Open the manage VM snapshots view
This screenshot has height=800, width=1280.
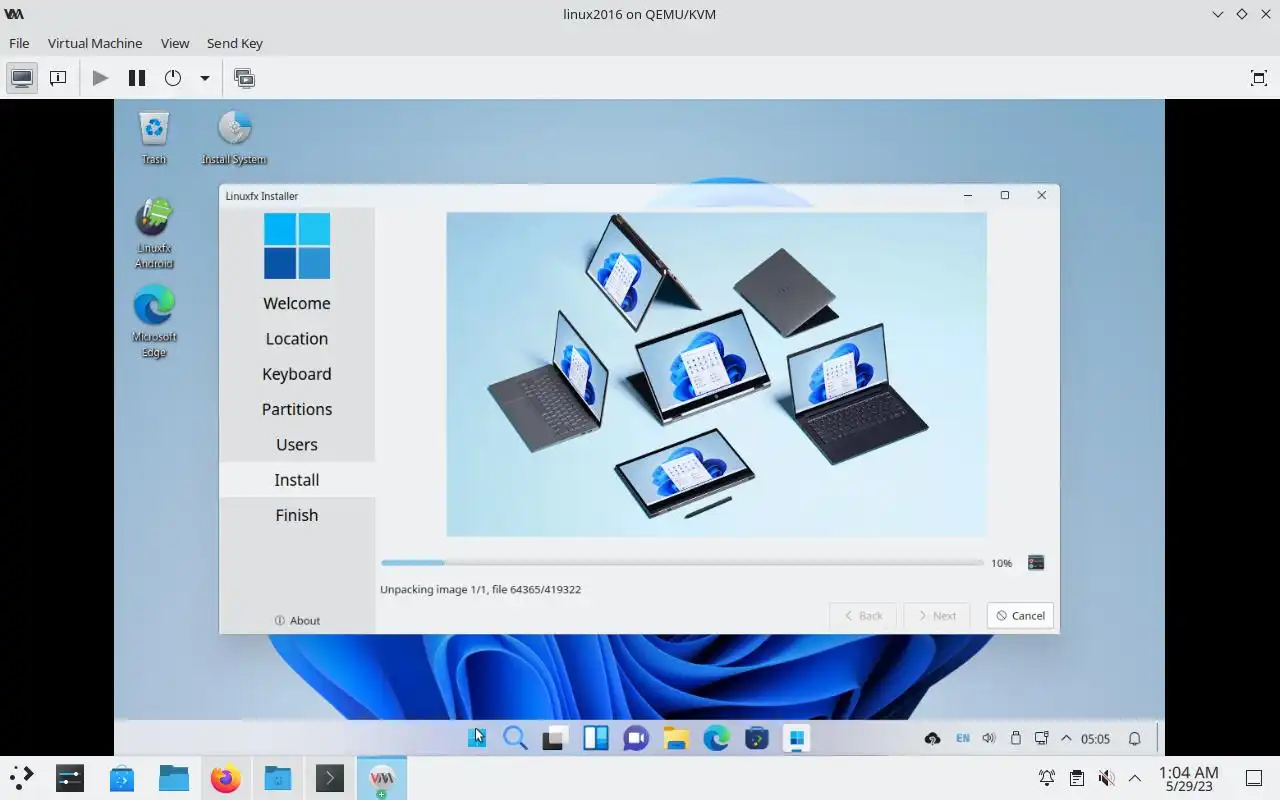pos(244,78)
